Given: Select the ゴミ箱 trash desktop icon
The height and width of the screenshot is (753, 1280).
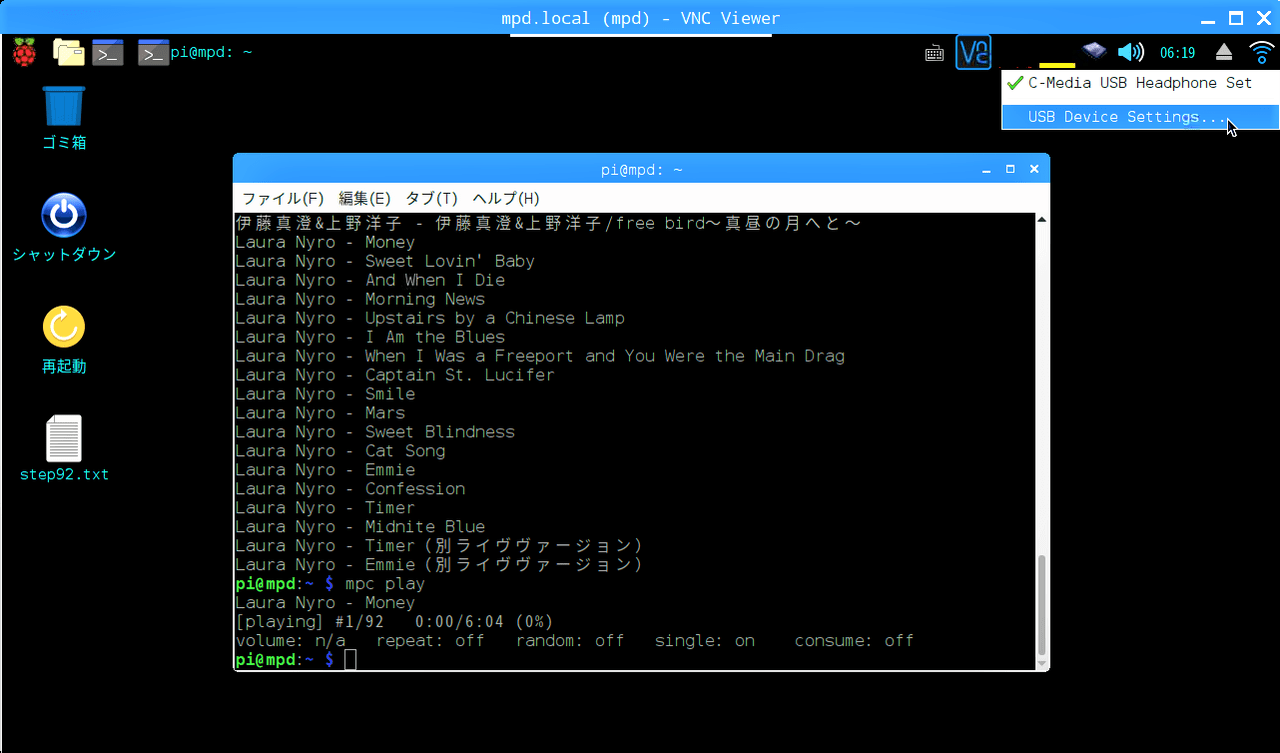Looking at the screenshot, I should pos(64,117).
